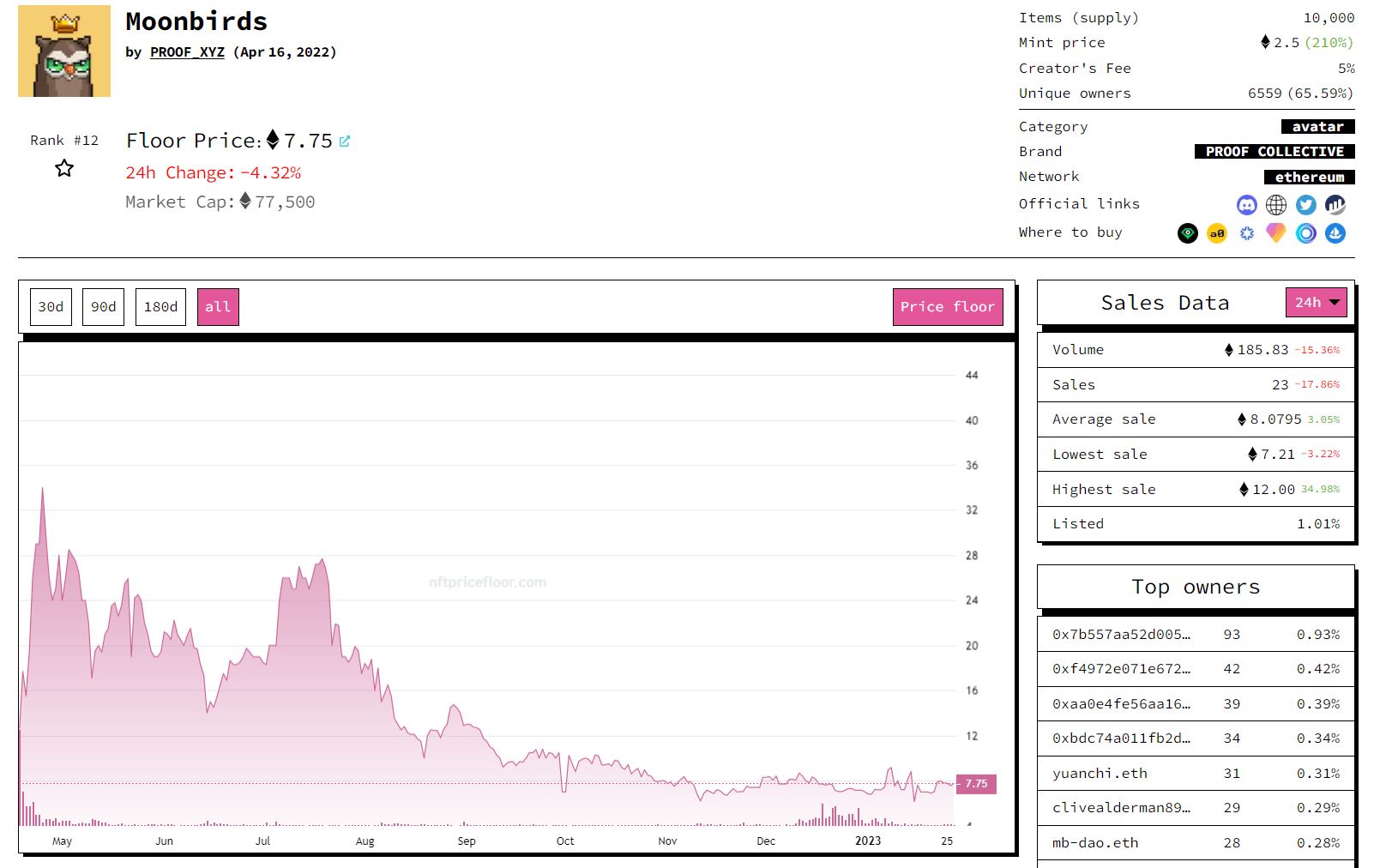Click the Top owners heading
Viewport: 1386px width, 868px height.
(1196, 588)
